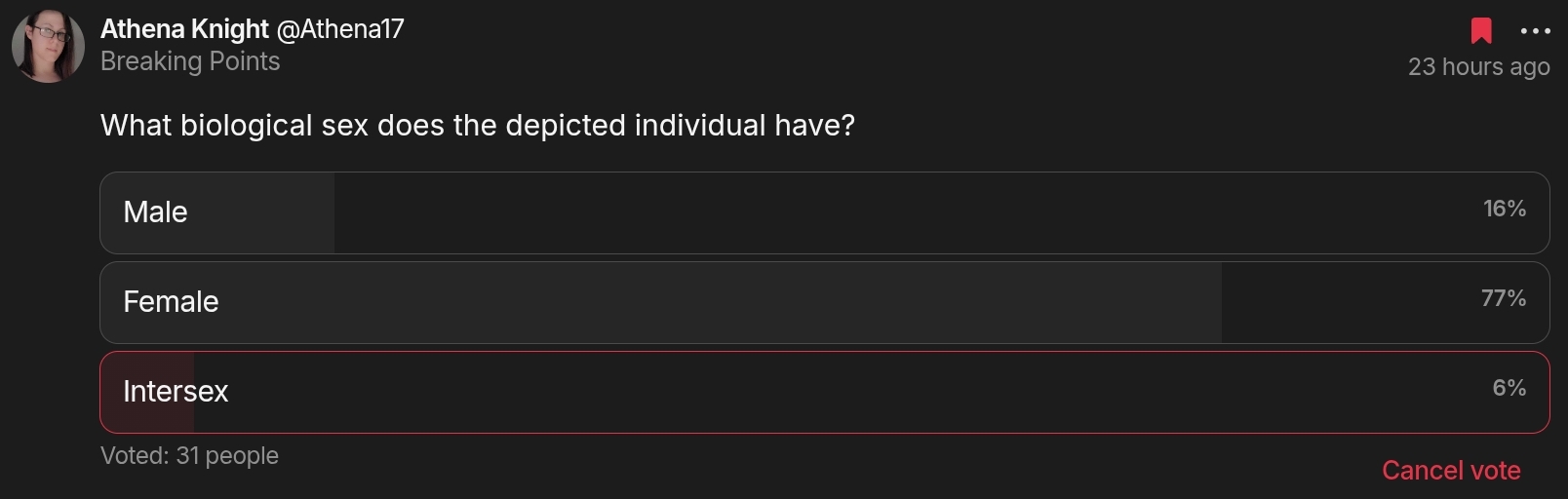This screenshot has height=499, width=1568.
Task: Click the Athena Knight author name
Action: click(x=184, y=29)
